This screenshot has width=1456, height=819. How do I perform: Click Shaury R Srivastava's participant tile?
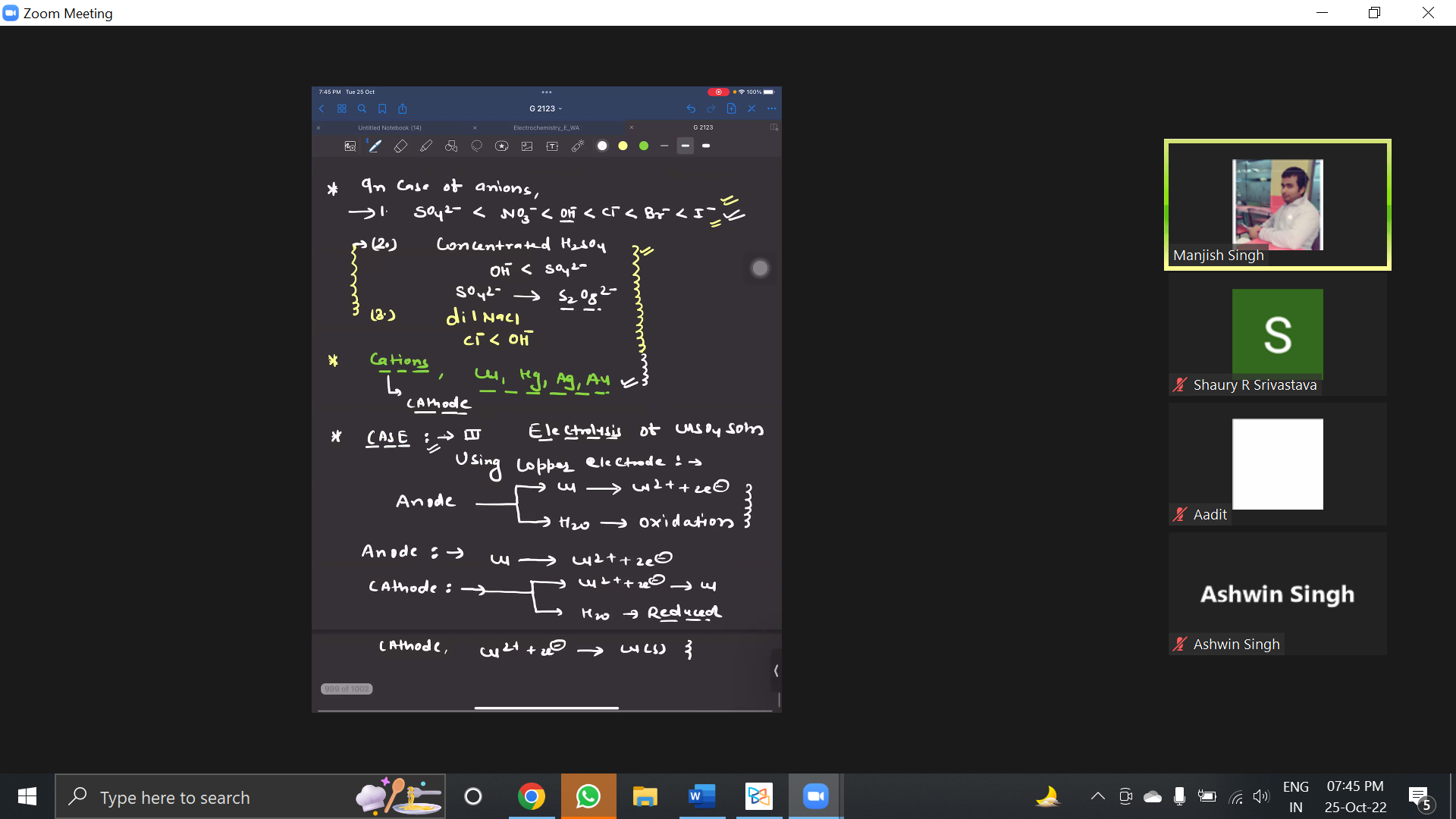pyautogui.click(x=1278, y=334)
